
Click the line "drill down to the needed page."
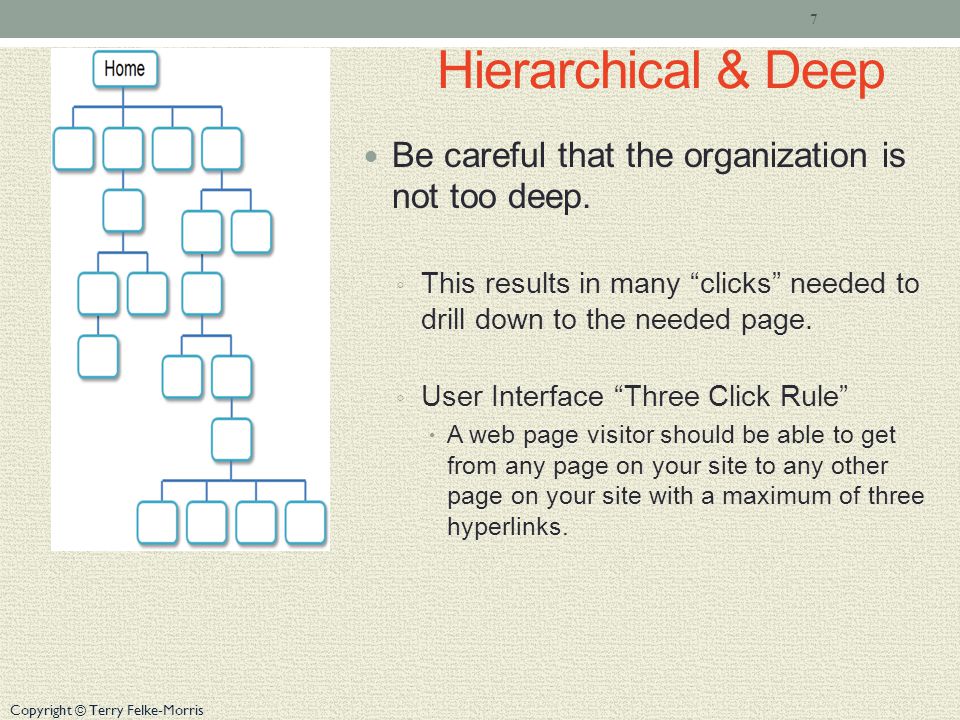pyautogui.click(x=617, y=320)
